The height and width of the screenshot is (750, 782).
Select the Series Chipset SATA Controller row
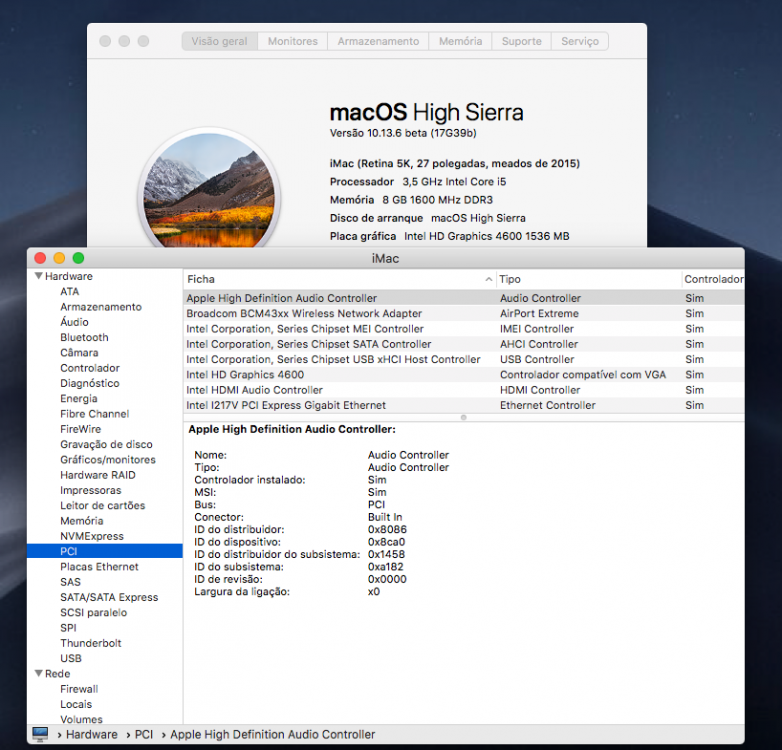pos(464,344)
